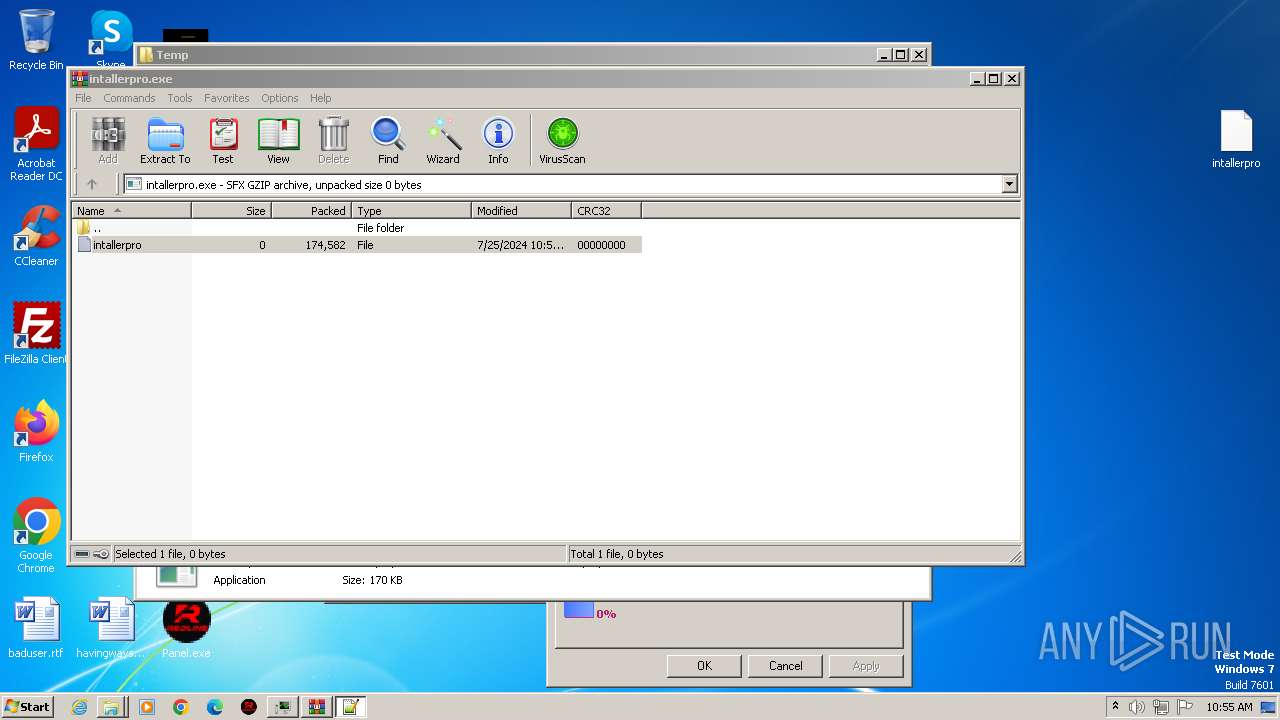Select intallerpro file on desktop
Viewport: 1280px width, 720px height.
pos(1236,139)
